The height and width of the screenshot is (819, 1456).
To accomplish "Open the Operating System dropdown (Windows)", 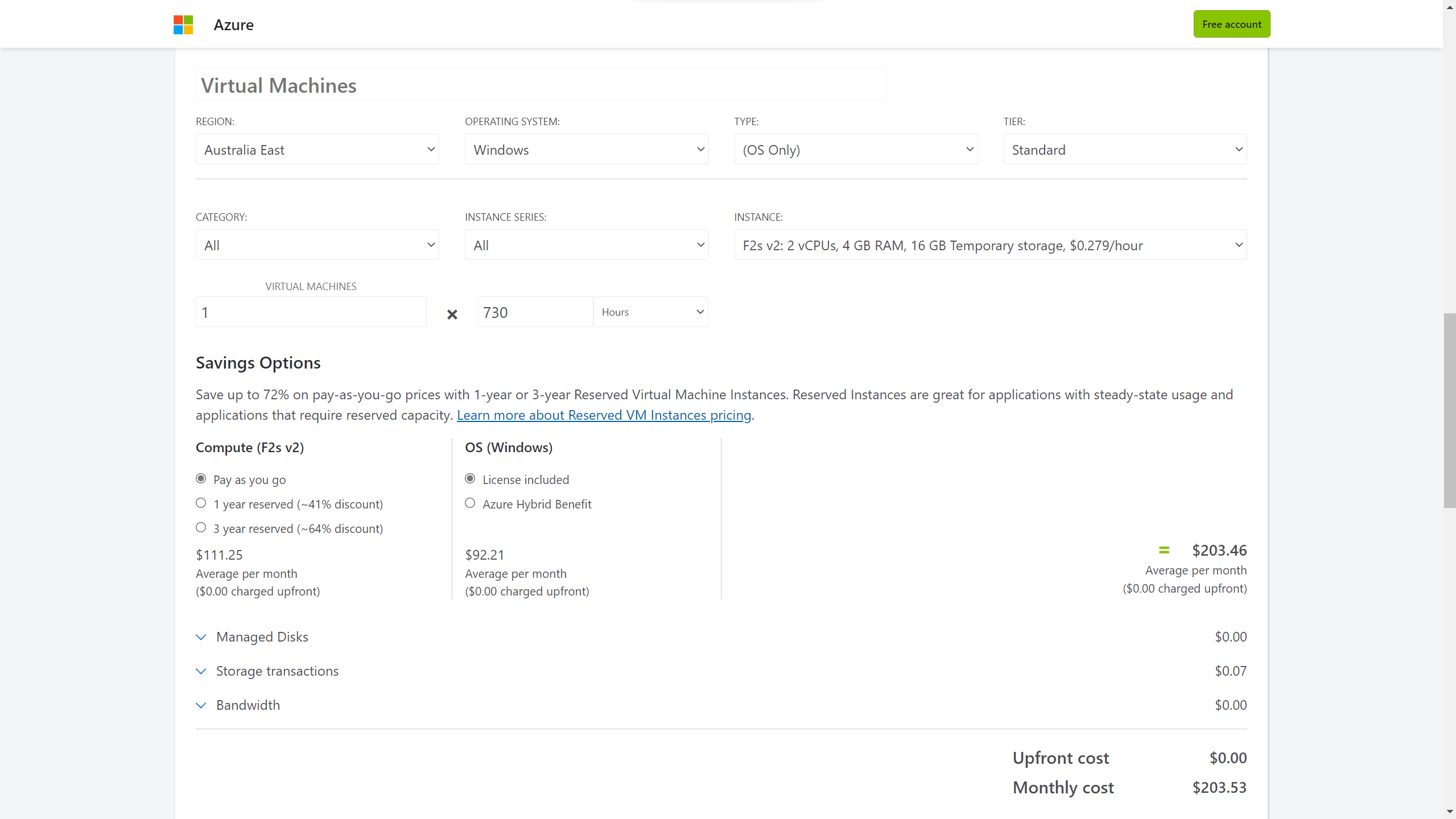I will 586,150.
